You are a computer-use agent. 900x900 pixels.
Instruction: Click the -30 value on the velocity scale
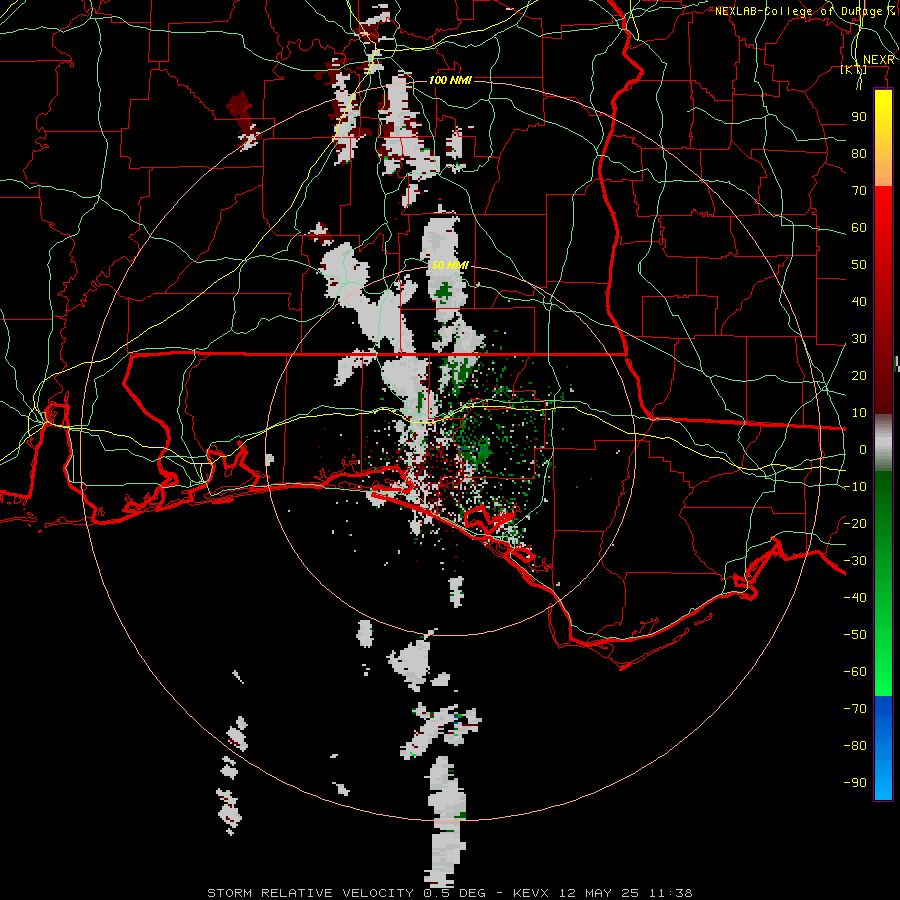[x=855, y=561]
